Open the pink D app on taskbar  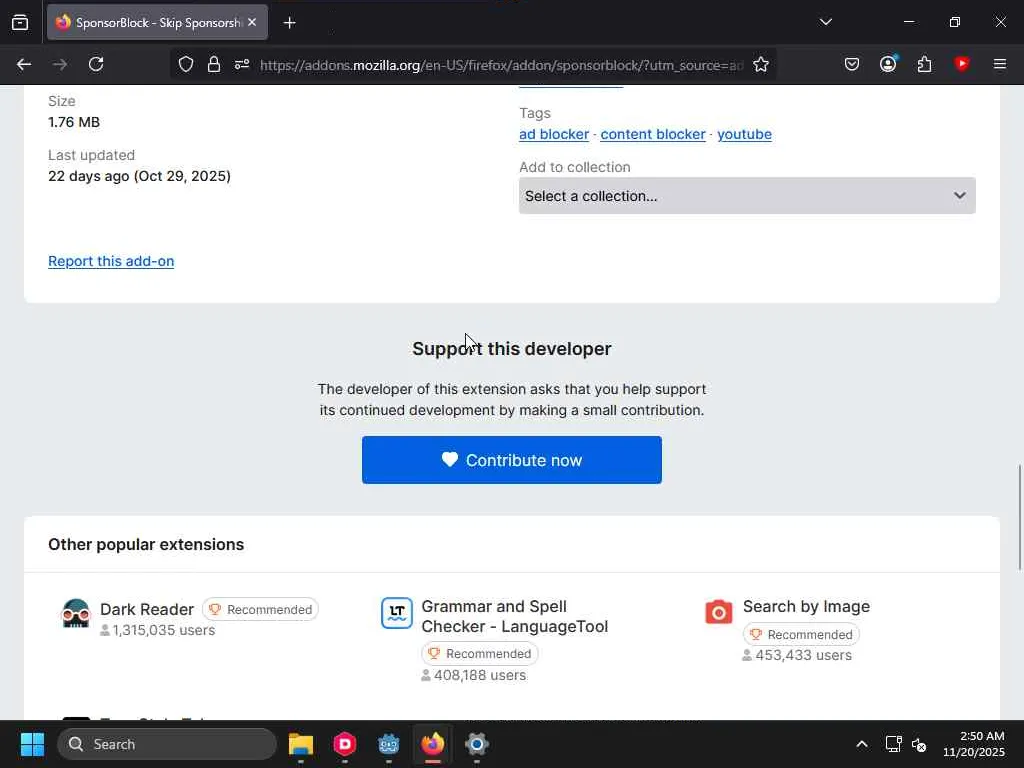[x=345, y=744]
